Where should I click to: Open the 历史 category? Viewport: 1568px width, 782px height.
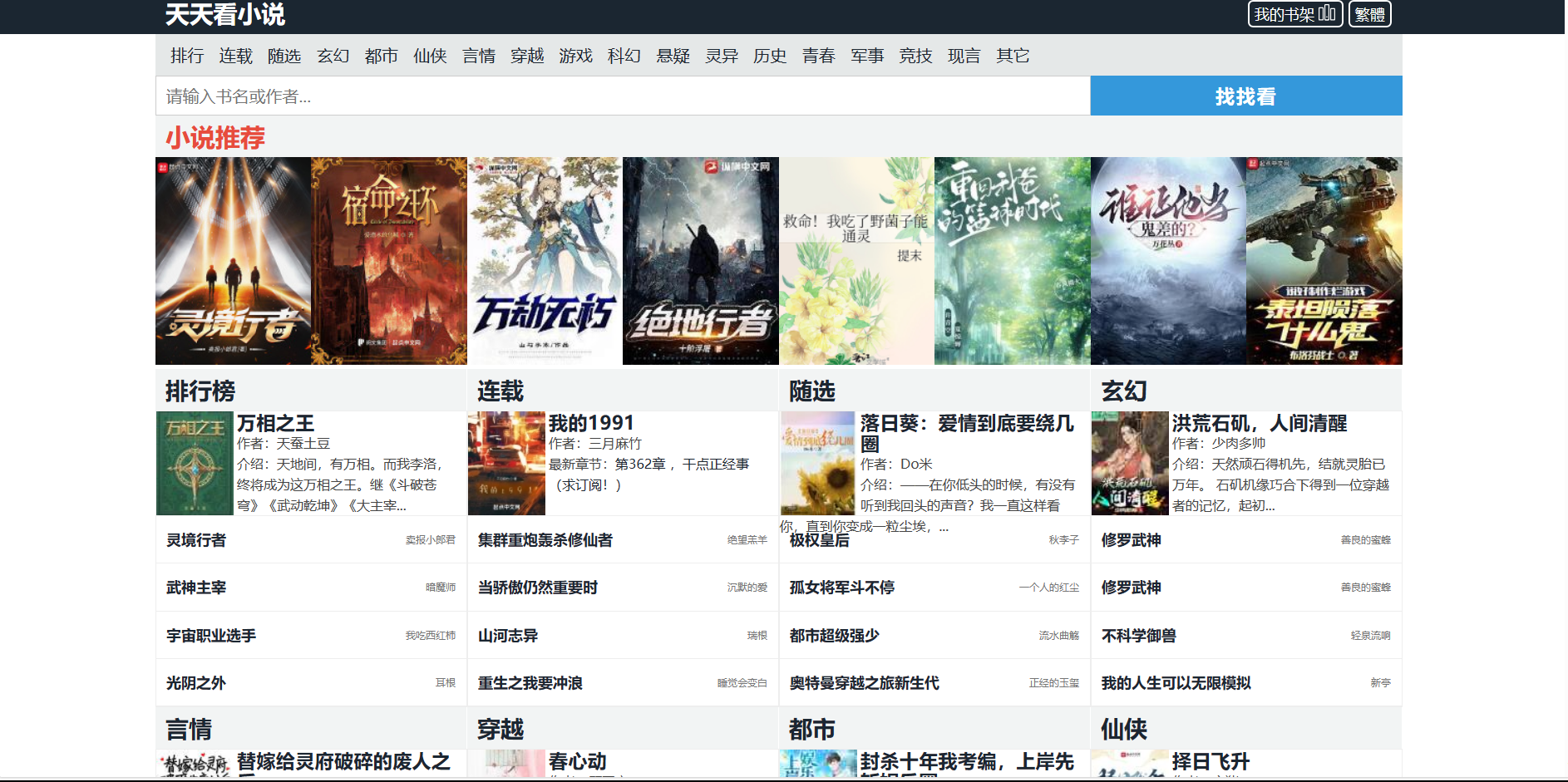click(x=770, y=56)
